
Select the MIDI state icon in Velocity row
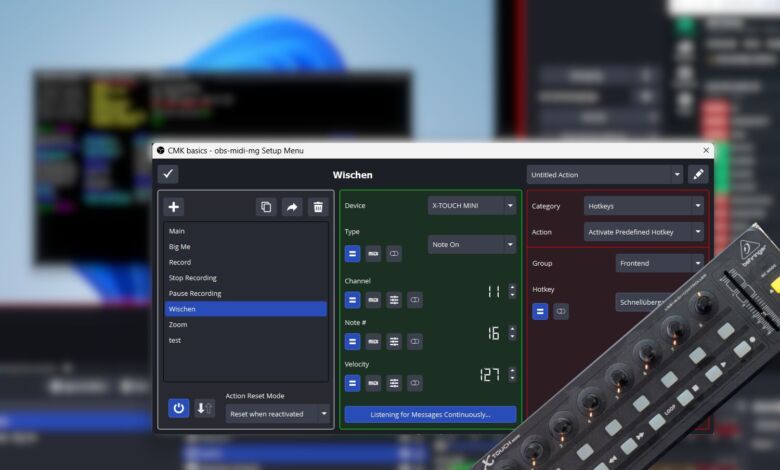click(x=373, y=383)
